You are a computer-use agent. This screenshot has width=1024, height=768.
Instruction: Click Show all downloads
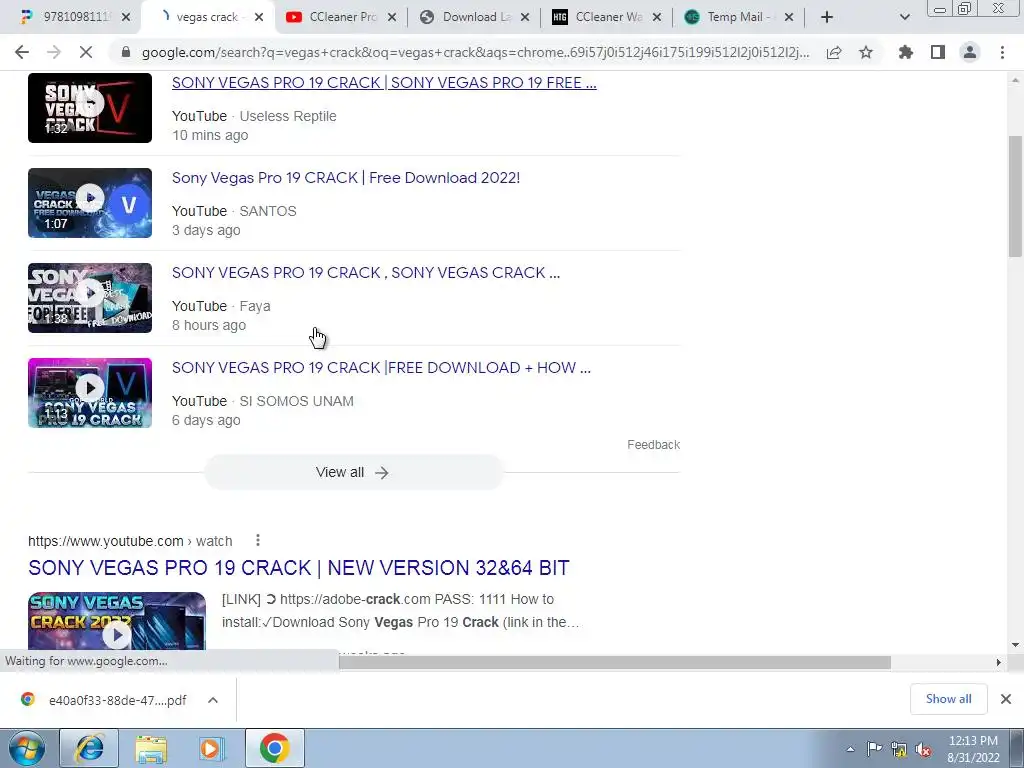click(x=948, y=699)
